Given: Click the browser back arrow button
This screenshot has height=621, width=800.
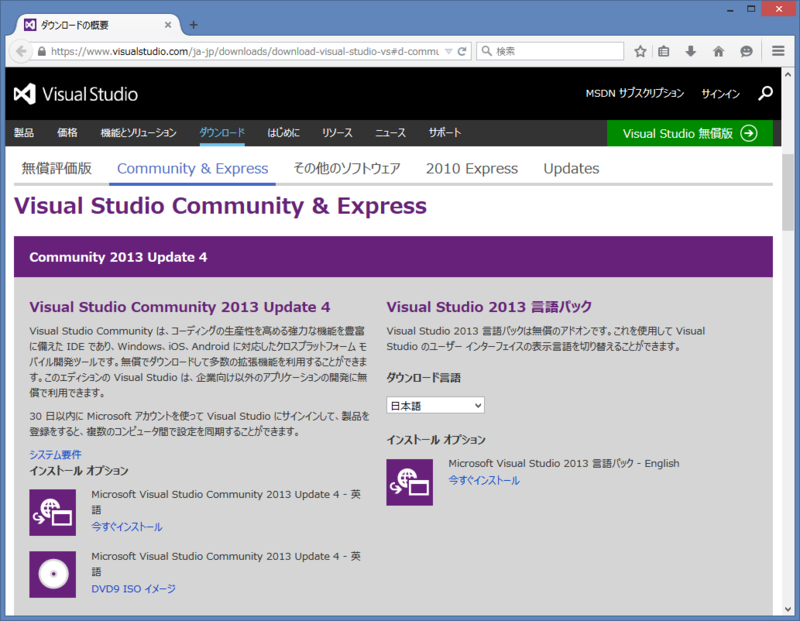Looking at the screenshot, I should 21,51.
